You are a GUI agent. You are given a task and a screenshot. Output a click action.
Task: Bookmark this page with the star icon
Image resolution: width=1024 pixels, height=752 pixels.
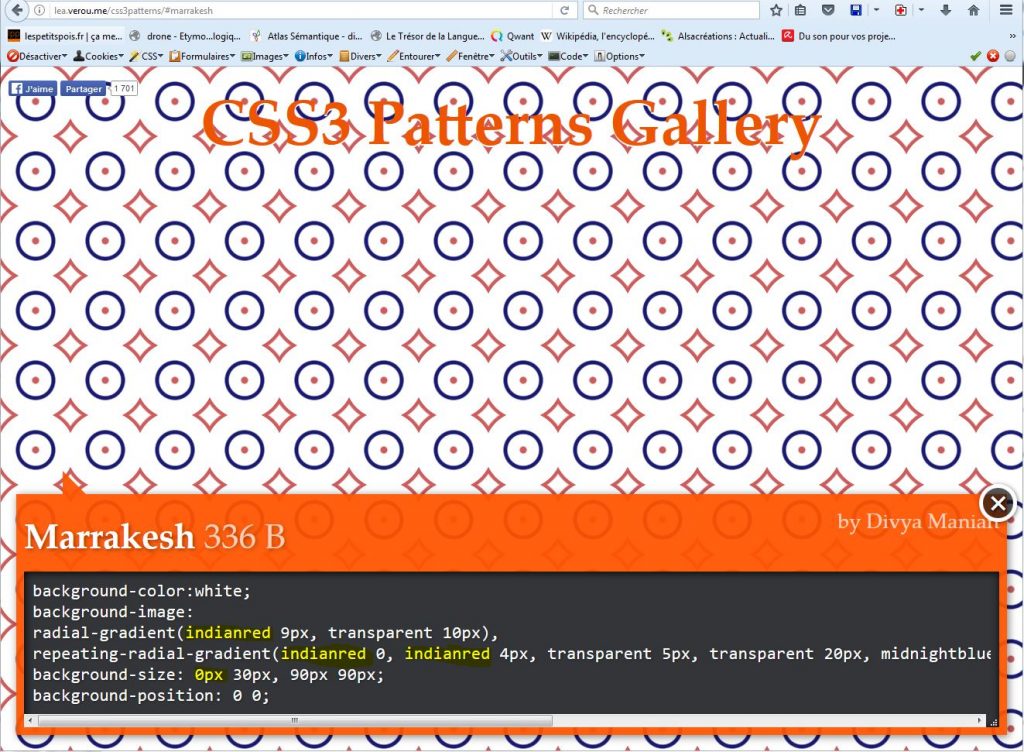(777, 11)
